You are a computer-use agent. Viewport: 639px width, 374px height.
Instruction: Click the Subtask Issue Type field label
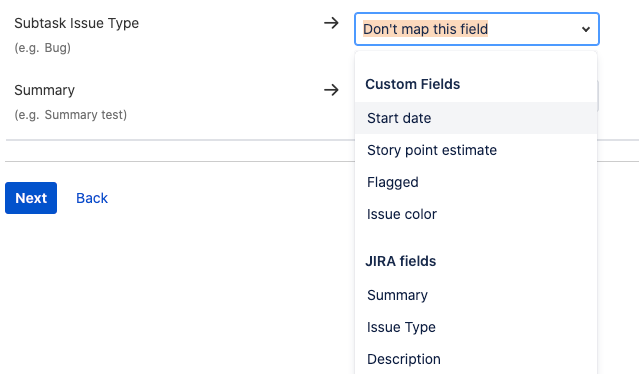(x=77, y=23)
